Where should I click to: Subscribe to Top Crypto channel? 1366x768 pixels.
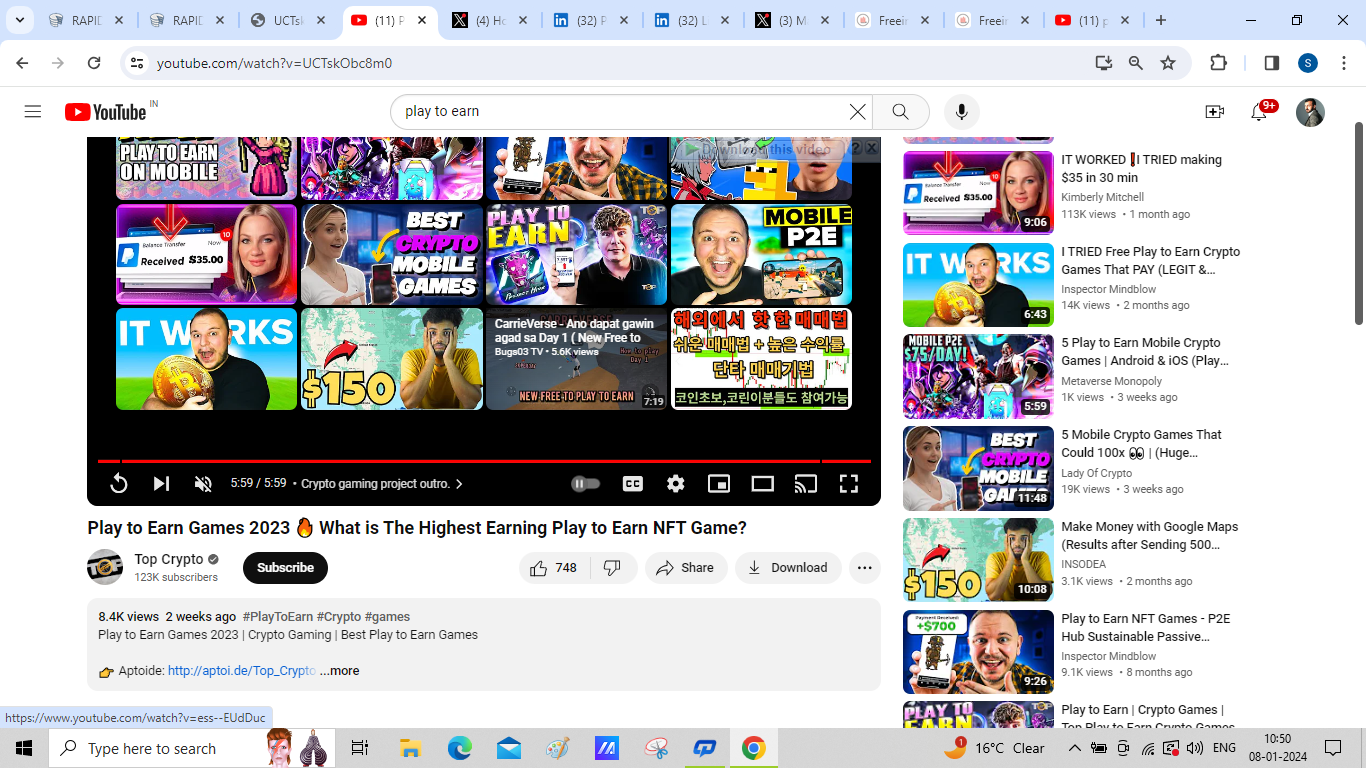click(285, 568)
